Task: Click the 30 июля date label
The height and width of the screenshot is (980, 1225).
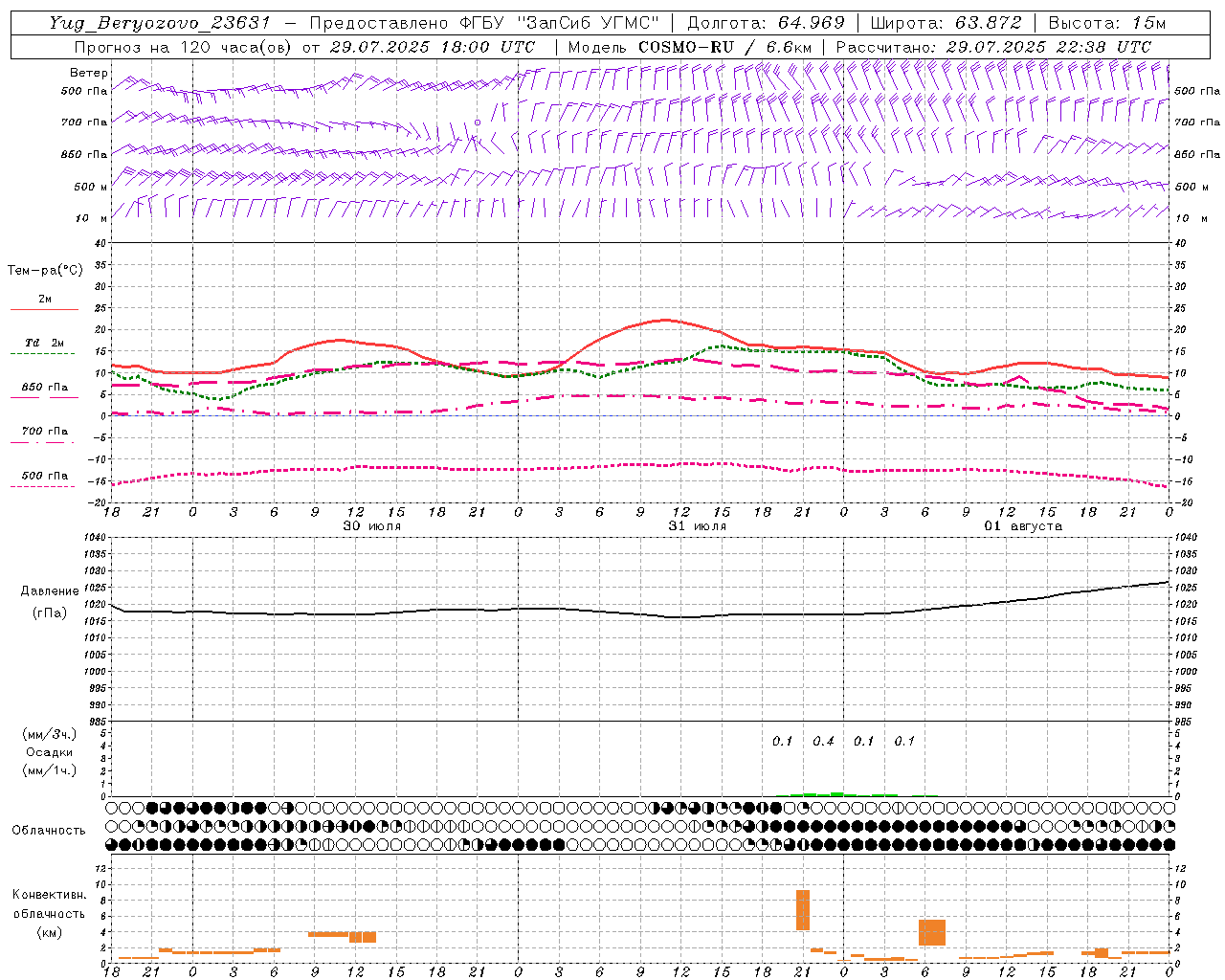Action: click(x=372, y=526)
